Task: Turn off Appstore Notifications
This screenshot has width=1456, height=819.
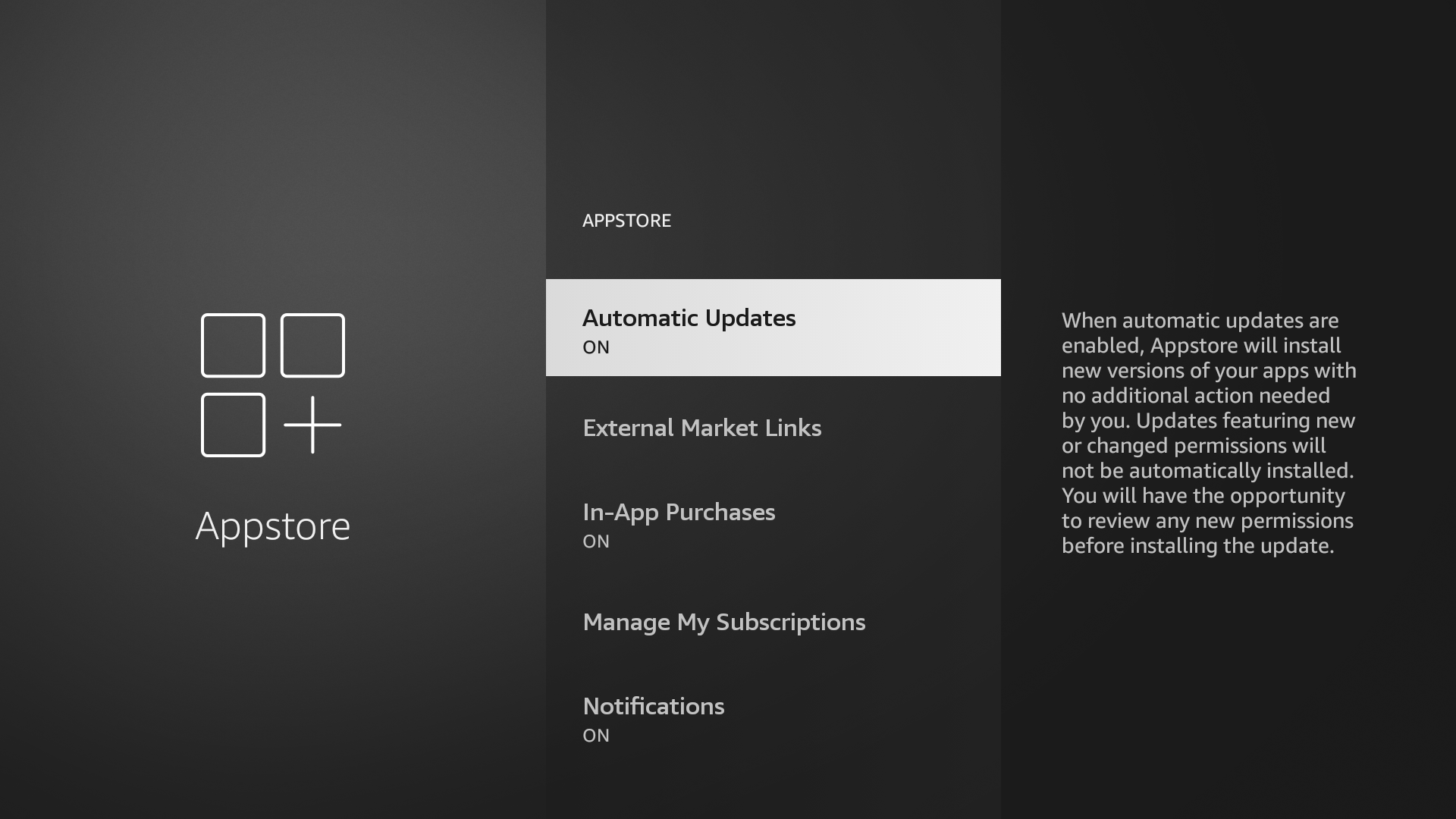Action: 773,717
